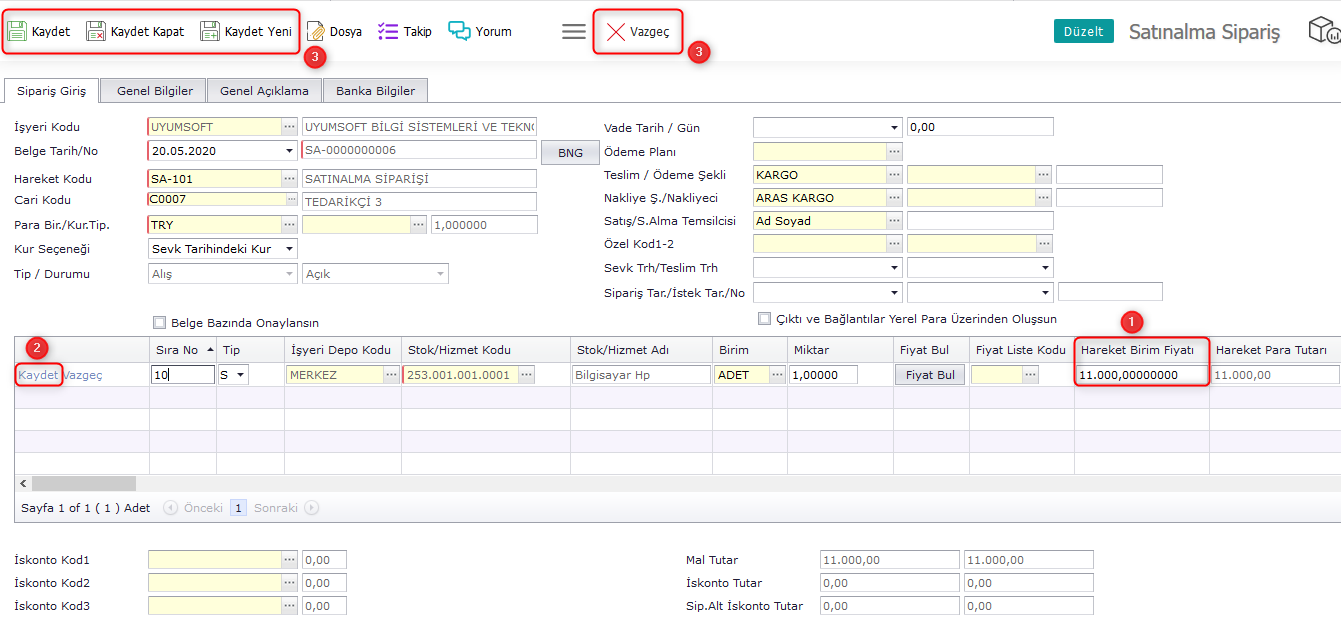Click the BNG button
The width and height of the screenshot is (1341, 619).
570,152
